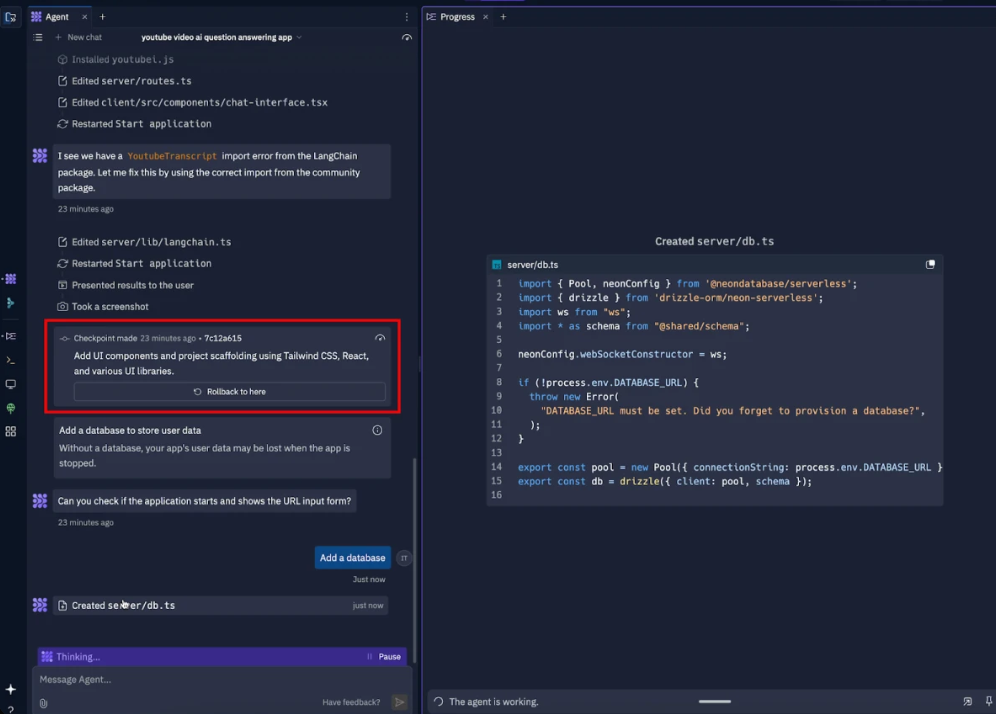Click the plus icon at sidebar bottom
Viewport: 996px width, 714px height.
[x=11, y=689]
